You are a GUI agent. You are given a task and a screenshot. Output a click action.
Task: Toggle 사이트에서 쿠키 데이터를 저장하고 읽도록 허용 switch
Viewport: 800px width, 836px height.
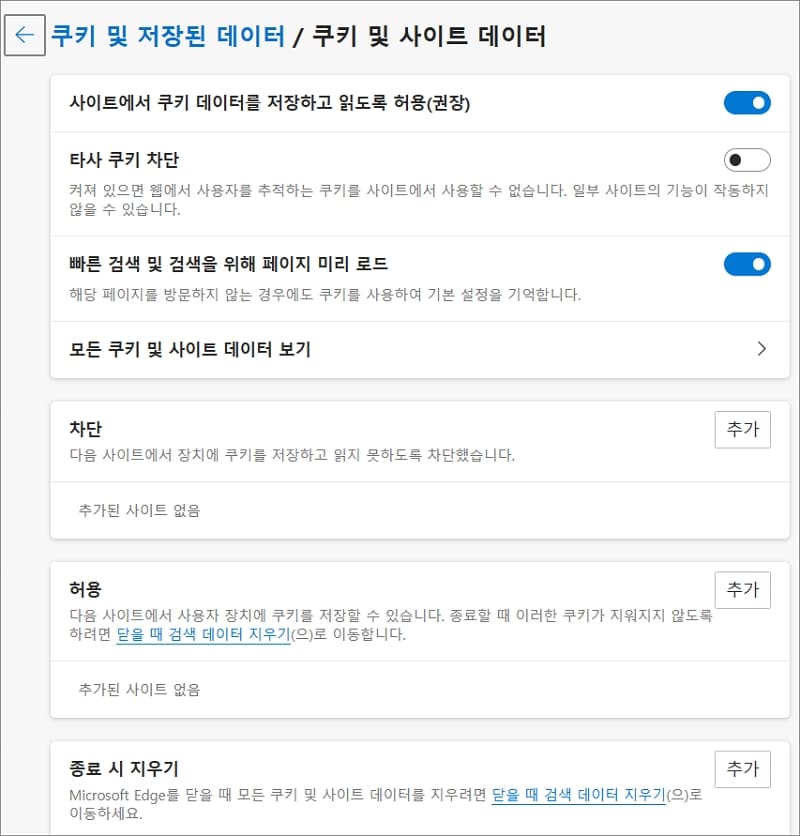747,103
